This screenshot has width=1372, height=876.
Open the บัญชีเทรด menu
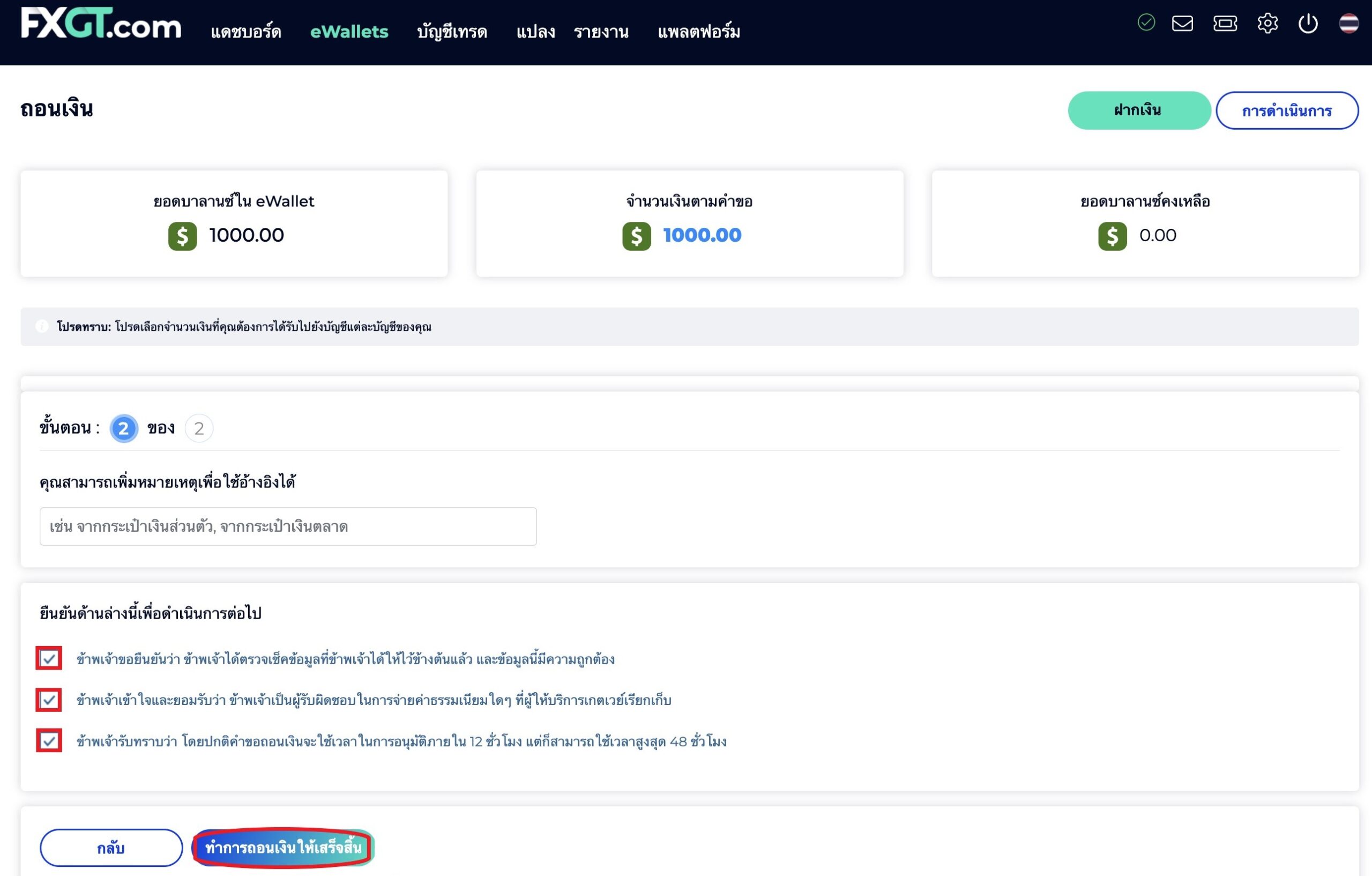pyautogui.click(x=452, y=32)
